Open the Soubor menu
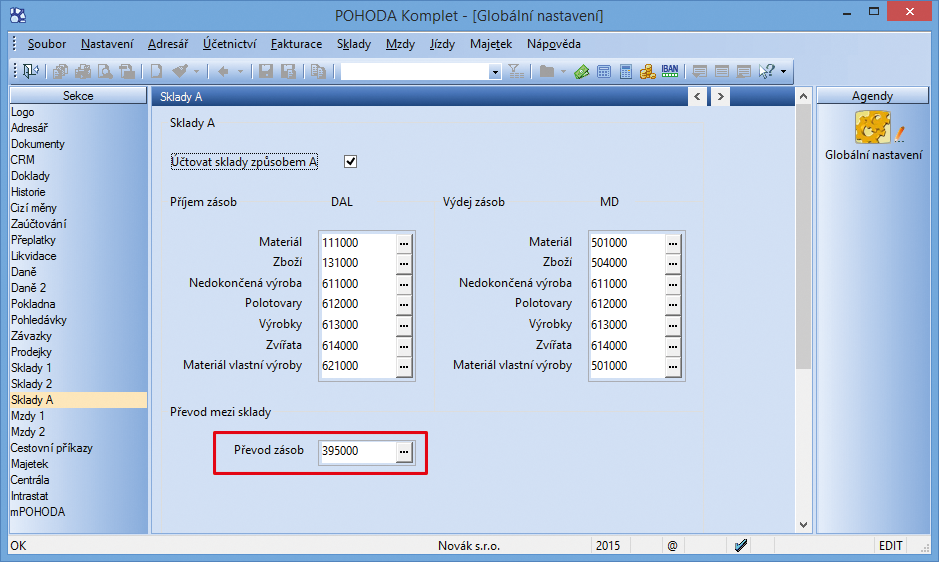The height and width of the screenshot is (562, 939). tap(47, 44)
